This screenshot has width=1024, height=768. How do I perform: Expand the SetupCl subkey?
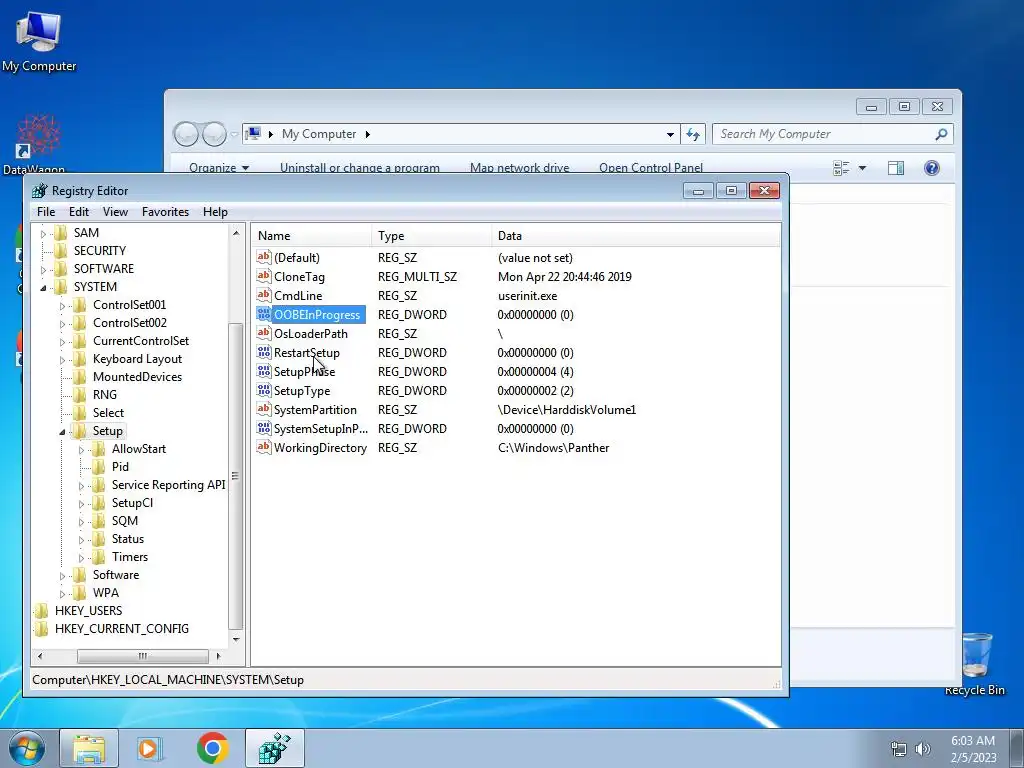81,504
